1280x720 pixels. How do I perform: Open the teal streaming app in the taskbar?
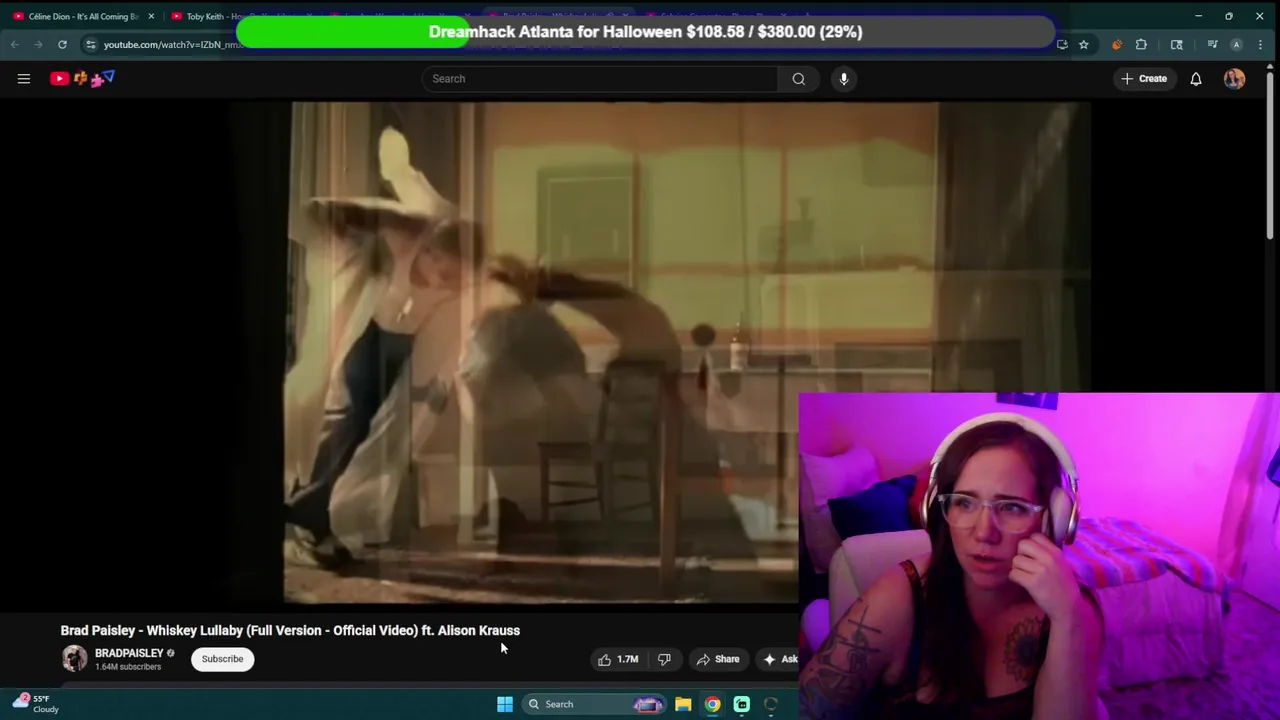click(741, 704)
